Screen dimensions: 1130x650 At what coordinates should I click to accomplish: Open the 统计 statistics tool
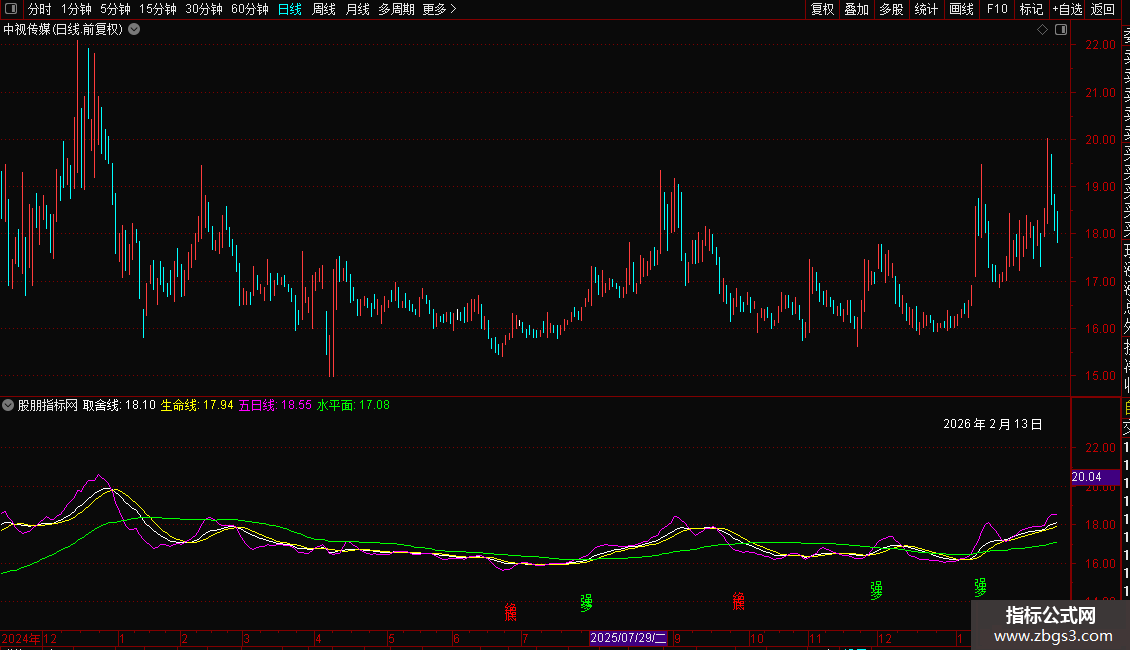[x=926, y=9]
